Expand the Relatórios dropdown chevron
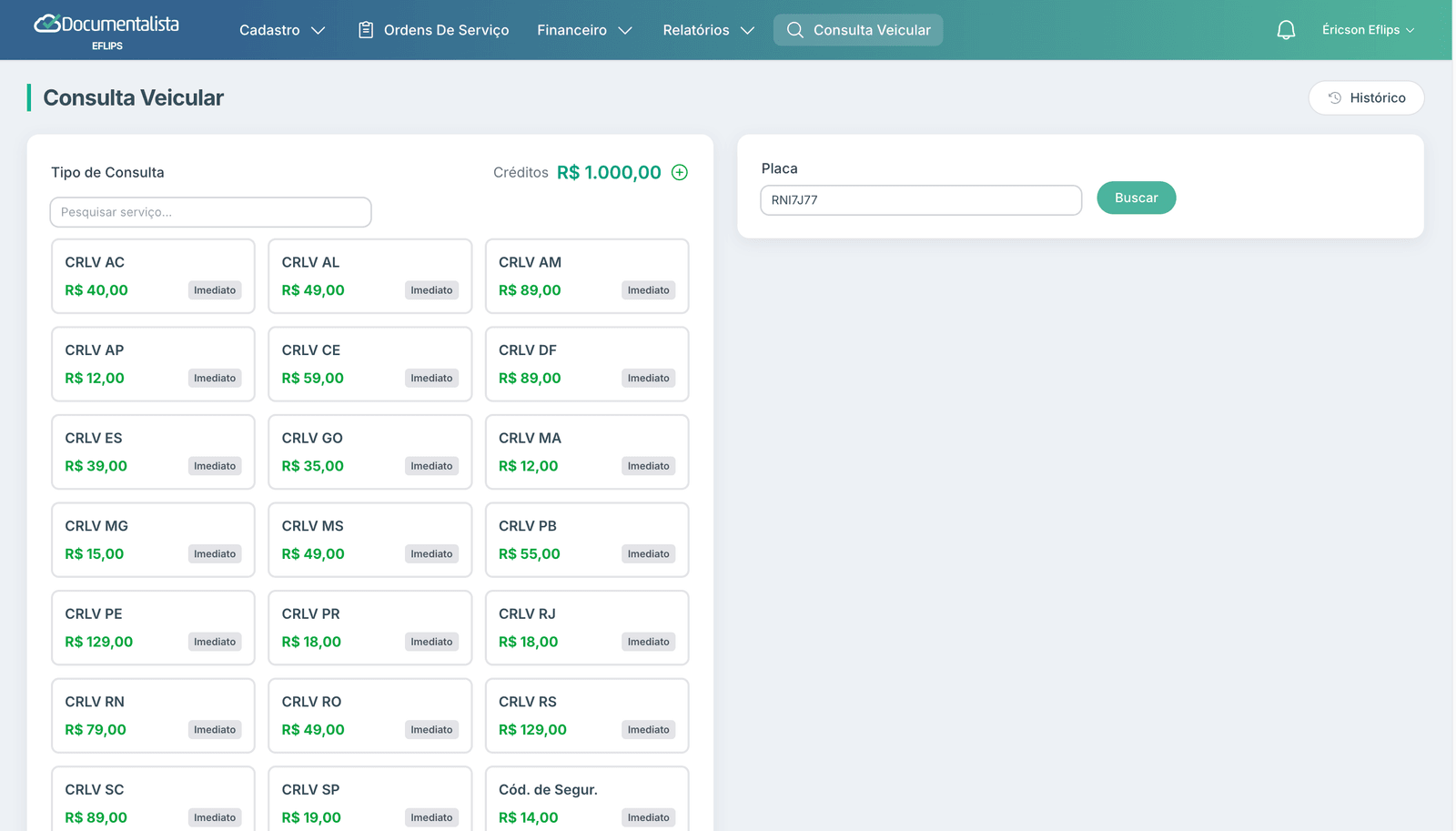 pyautogui.click(x=748, y=30)
